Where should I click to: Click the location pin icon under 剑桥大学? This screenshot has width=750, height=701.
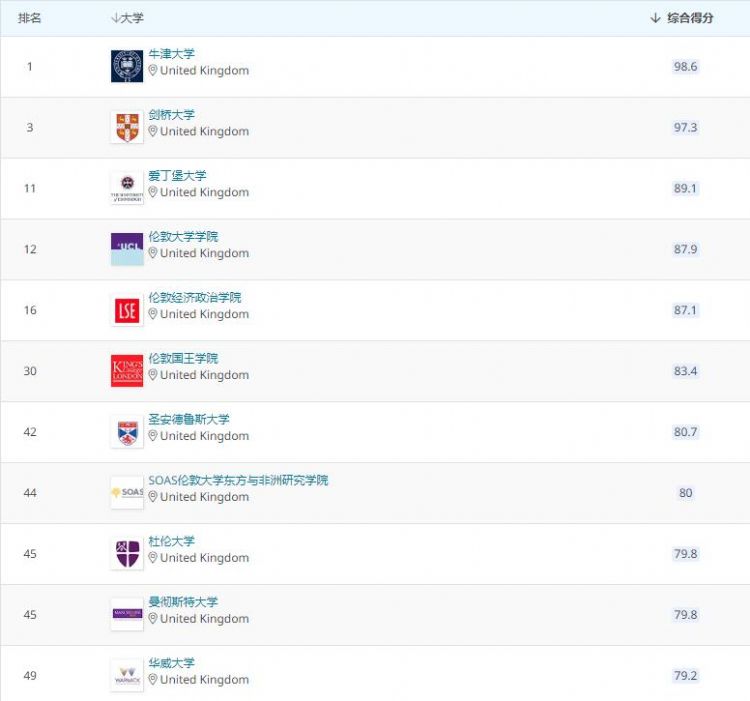pos(153,132)
